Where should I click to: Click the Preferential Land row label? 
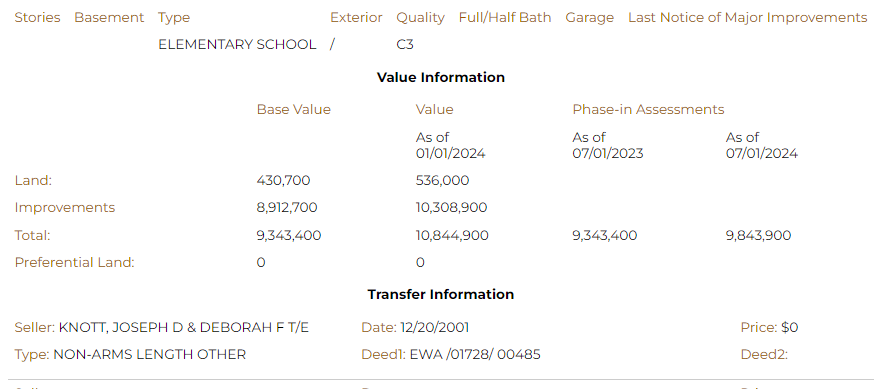click(74, 262)
